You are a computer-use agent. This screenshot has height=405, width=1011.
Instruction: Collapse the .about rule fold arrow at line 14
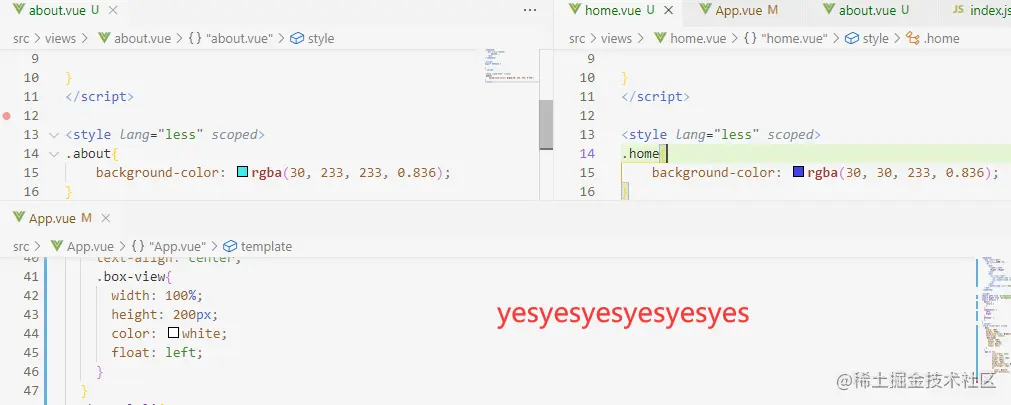(54, 154)
